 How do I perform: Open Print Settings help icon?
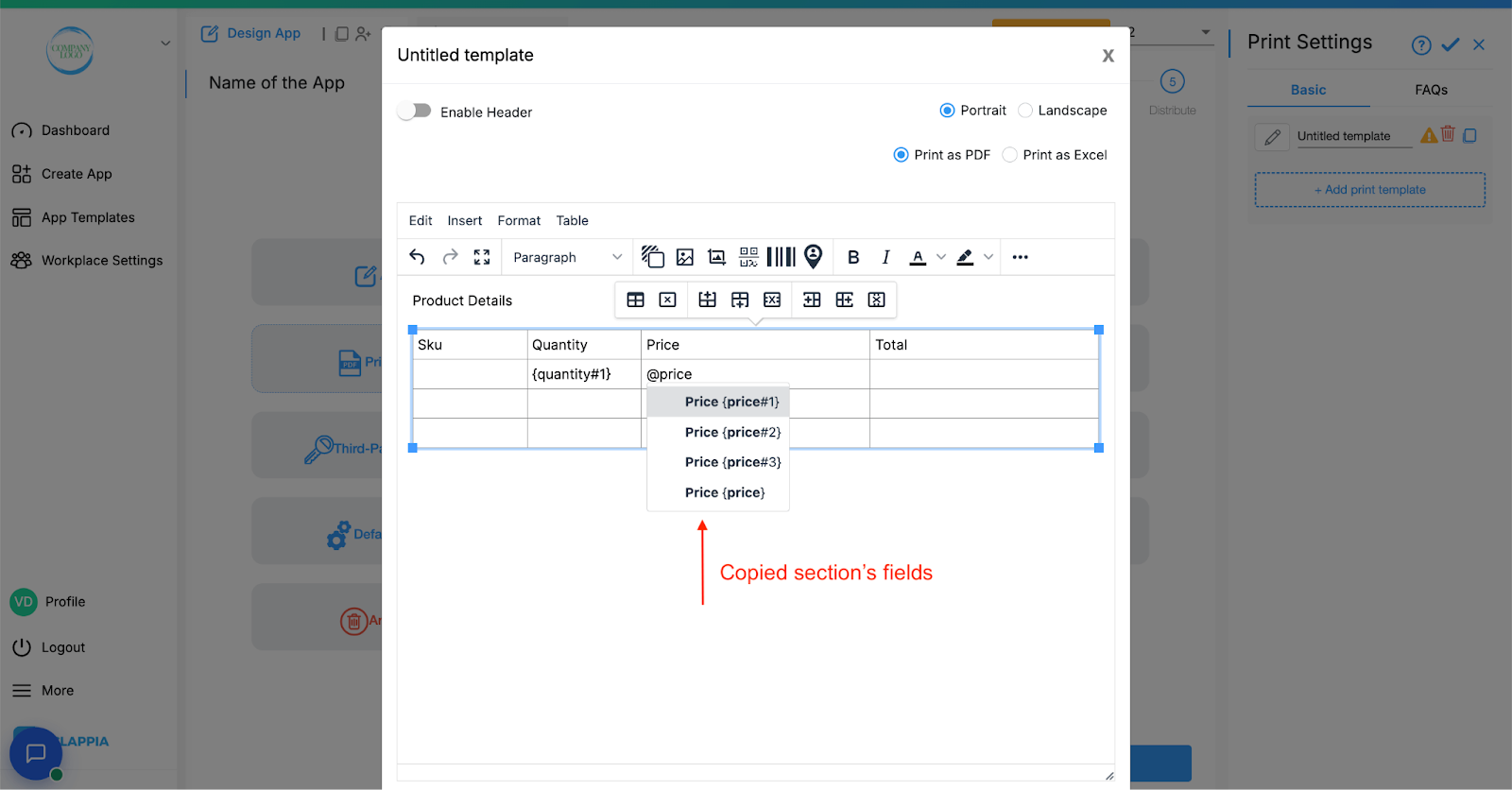point(1421,45)
